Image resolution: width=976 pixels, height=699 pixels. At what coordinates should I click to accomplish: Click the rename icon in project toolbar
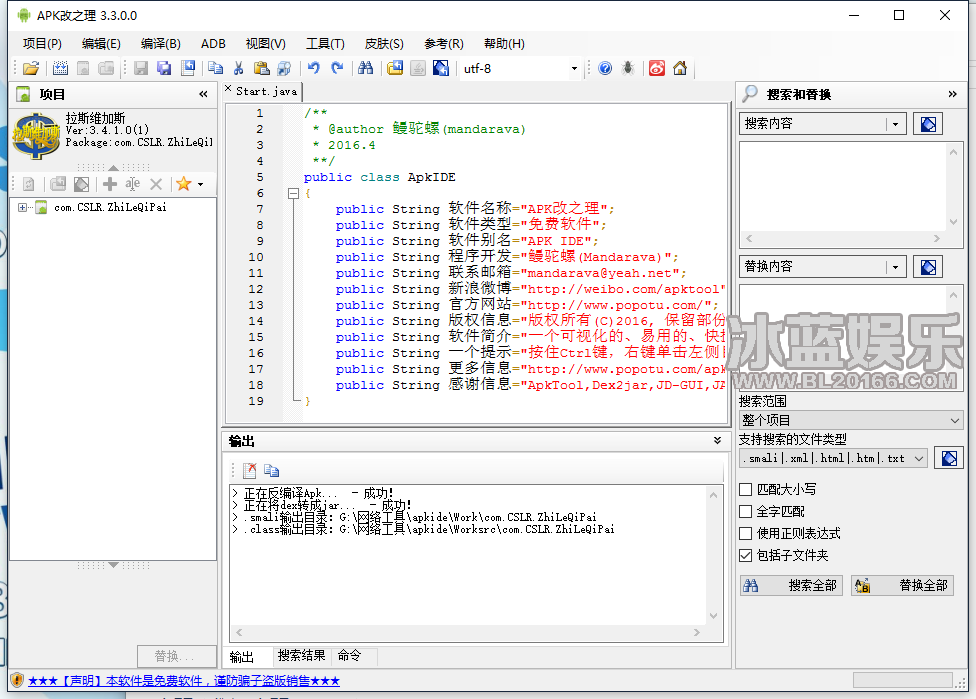133,184
